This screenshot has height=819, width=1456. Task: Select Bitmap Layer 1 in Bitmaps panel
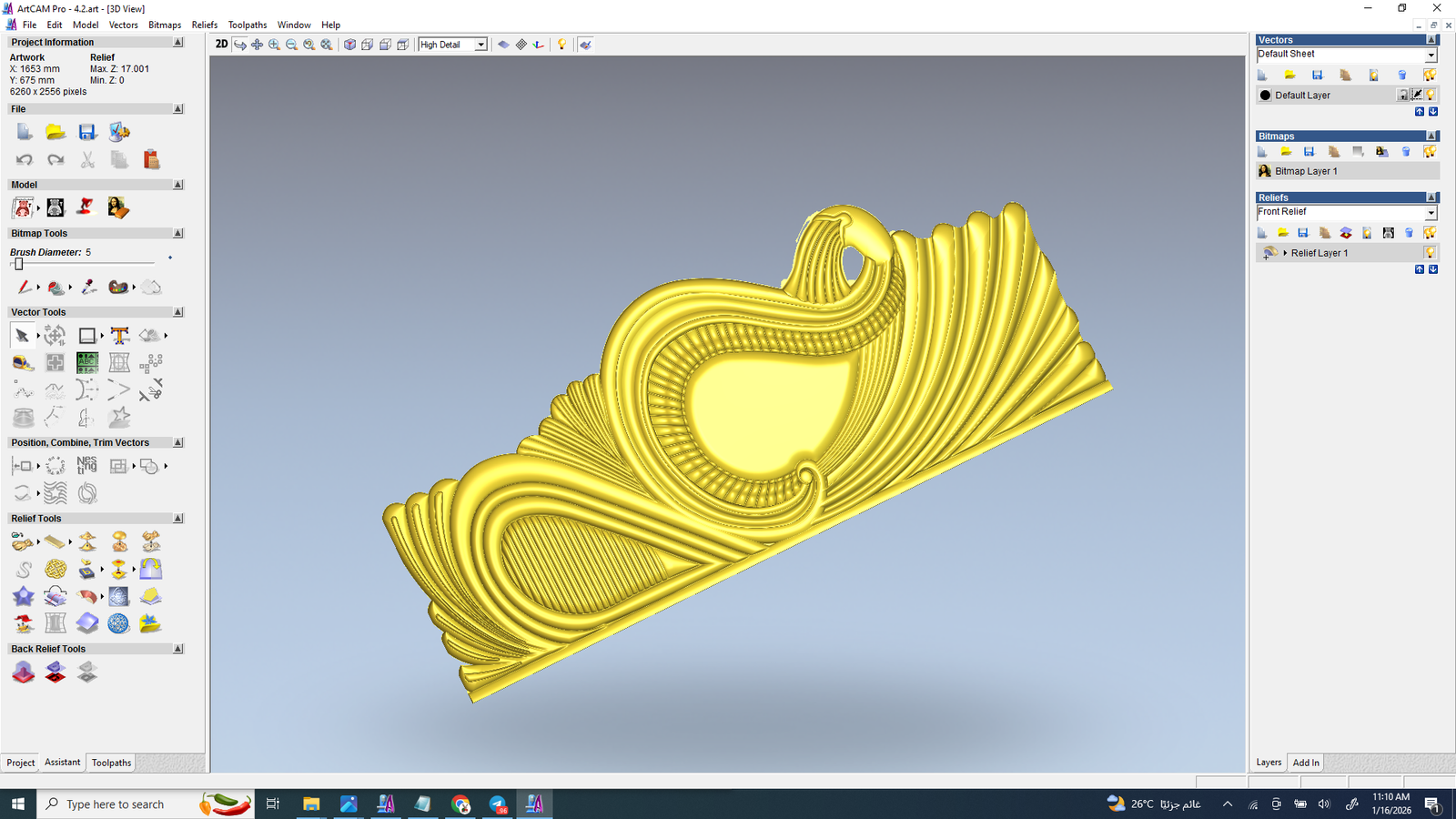coord(1306,171)
